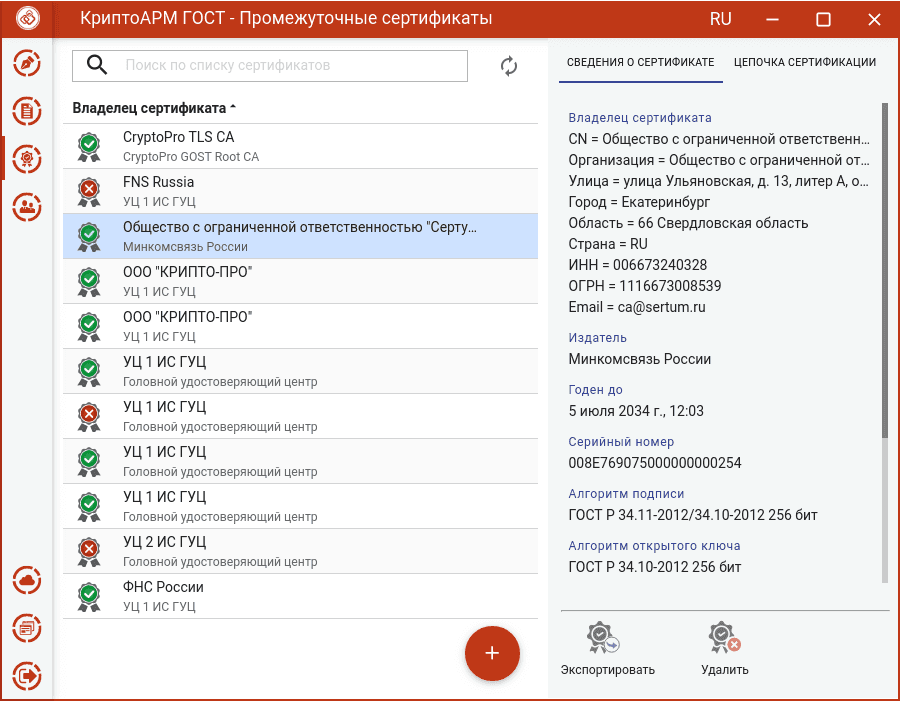Click the expiry date 5 июля 2034 г., 12:03
This screenshot has width=901, height=703.
[636, 411]
